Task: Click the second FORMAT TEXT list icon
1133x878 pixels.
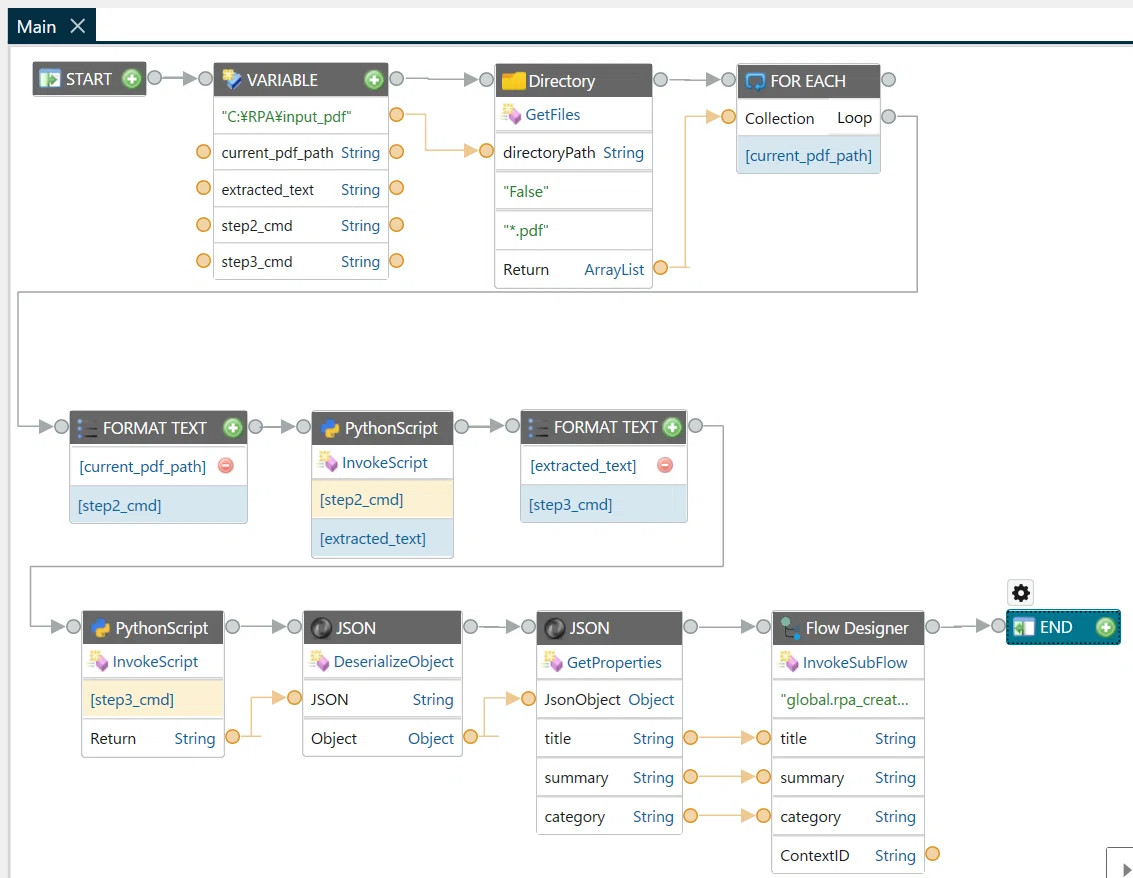Action: point(538,427)
